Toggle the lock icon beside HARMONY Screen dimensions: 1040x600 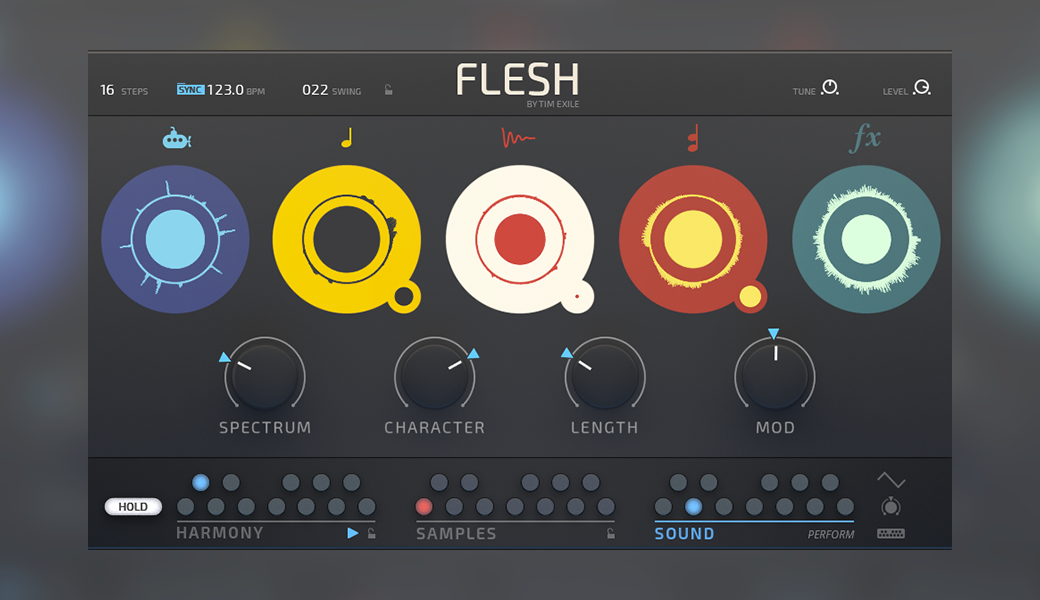click(372, 533)
